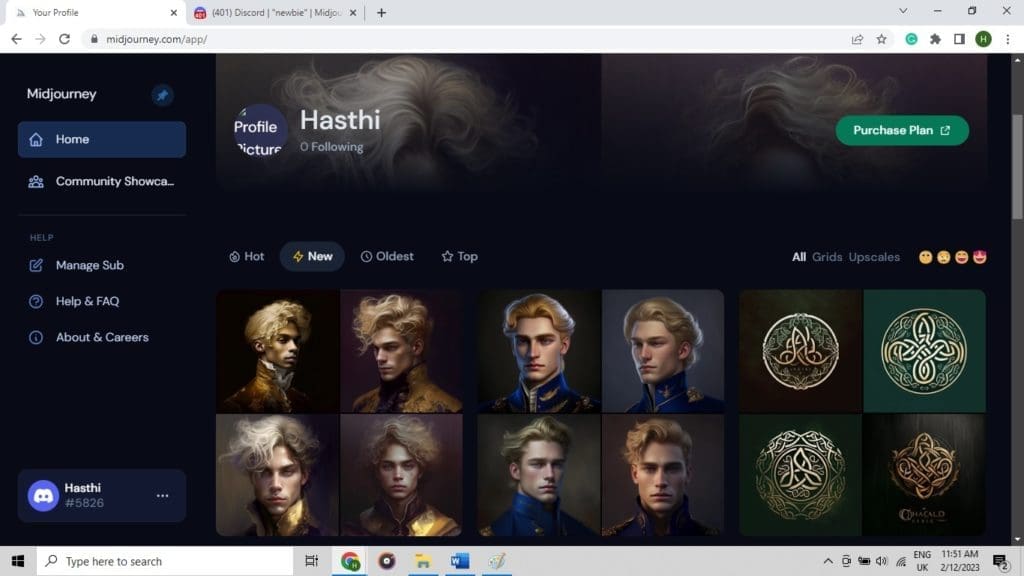Open the notification center icon
Image resolution: width=1024 pixels, height=576 pixels.
(1001, 561)
